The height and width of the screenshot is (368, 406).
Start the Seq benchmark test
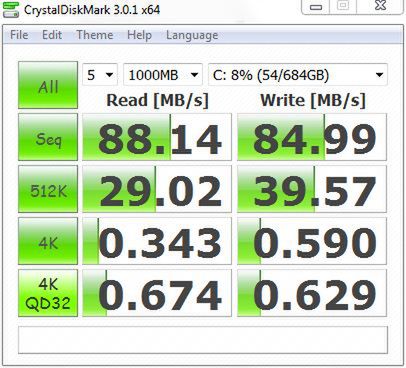pos(48,137)
